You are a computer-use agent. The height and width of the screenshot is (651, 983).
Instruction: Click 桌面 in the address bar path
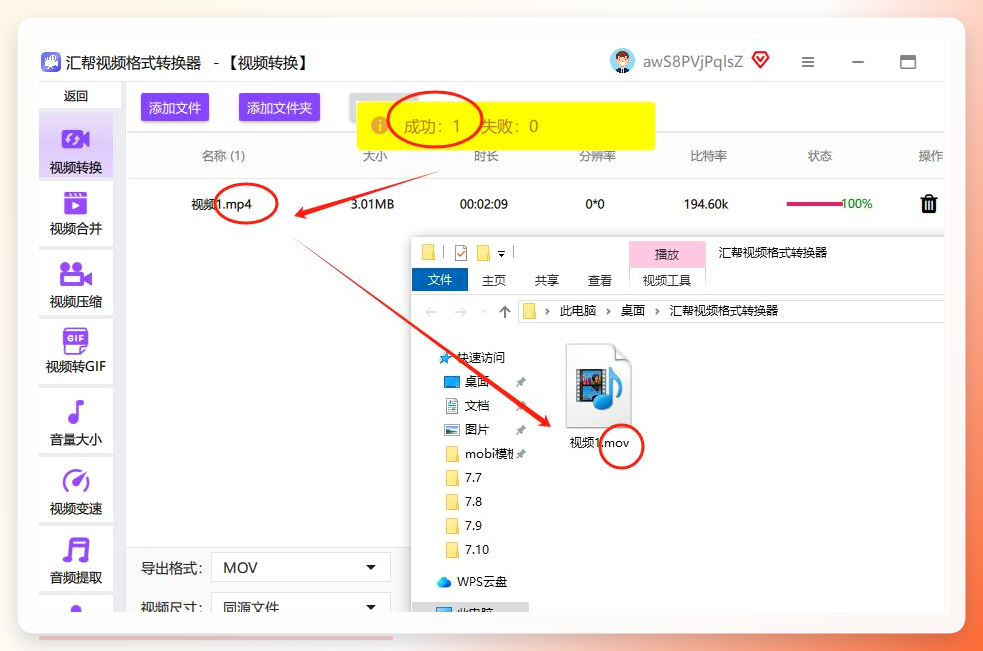point(633,310)
